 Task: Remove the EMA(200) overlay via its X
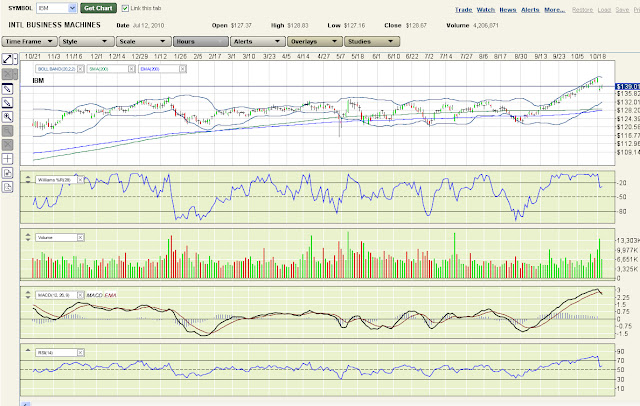(x=183, y=69)
